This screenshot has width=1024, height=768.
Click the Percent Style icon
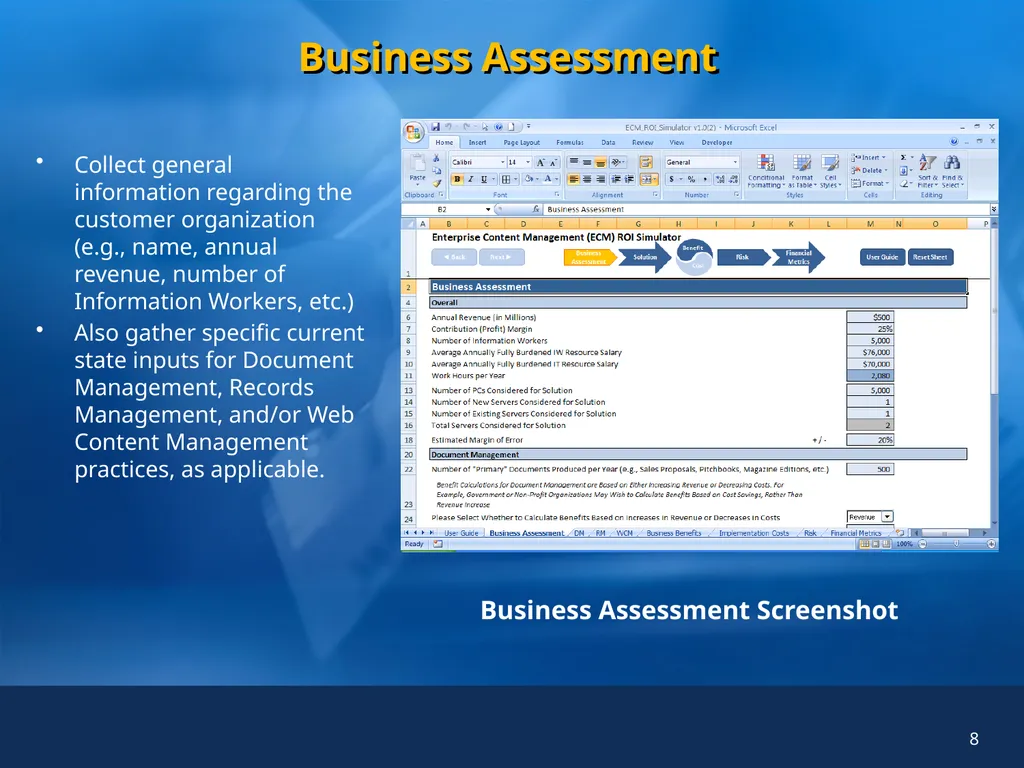pos(691,179)
